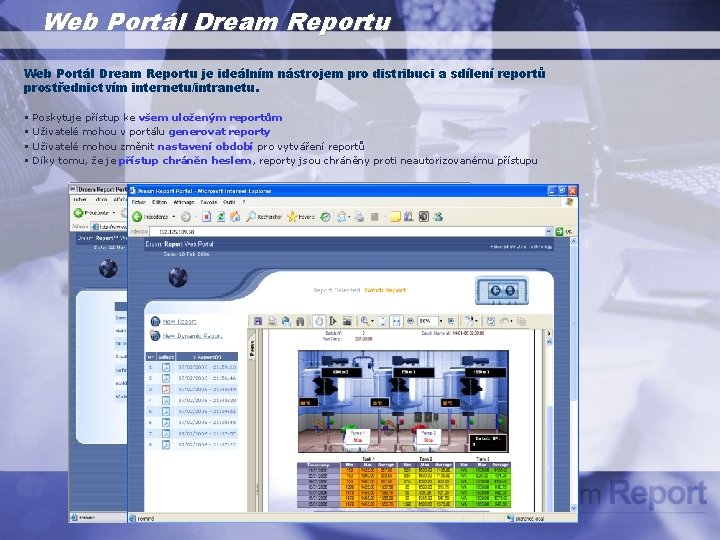This screenshot has width=720, height=540.
Task: Click the magnifier Zoom In tool
Action: (x=365, y=321)
